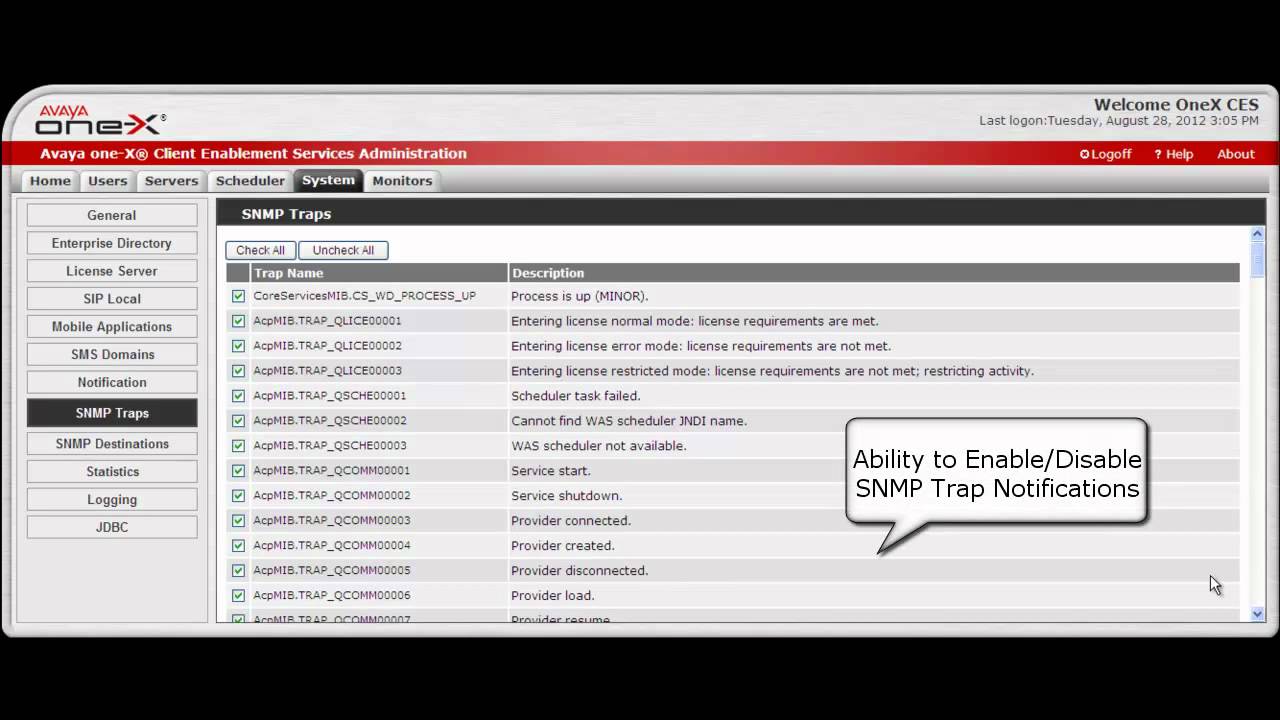Open General settings in sidebar

click(112, 215)
